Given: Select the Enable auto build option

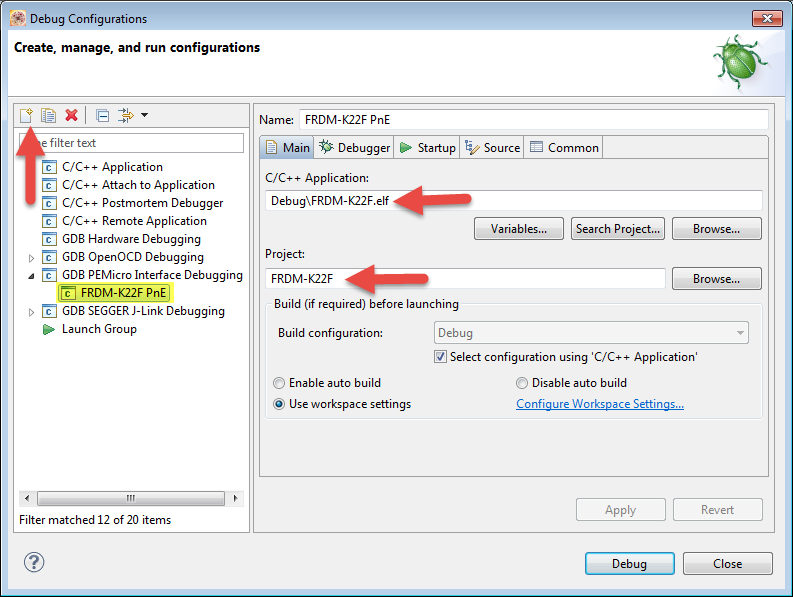Looking at the screenshot, I should (280, 383).
